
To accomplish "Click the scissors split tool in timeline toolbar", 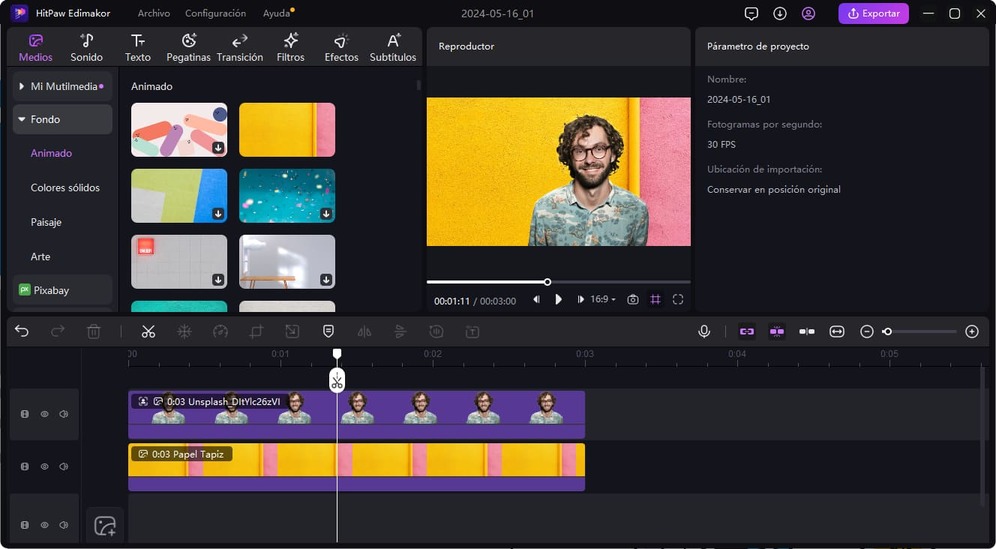I will [x=148, y=332].
